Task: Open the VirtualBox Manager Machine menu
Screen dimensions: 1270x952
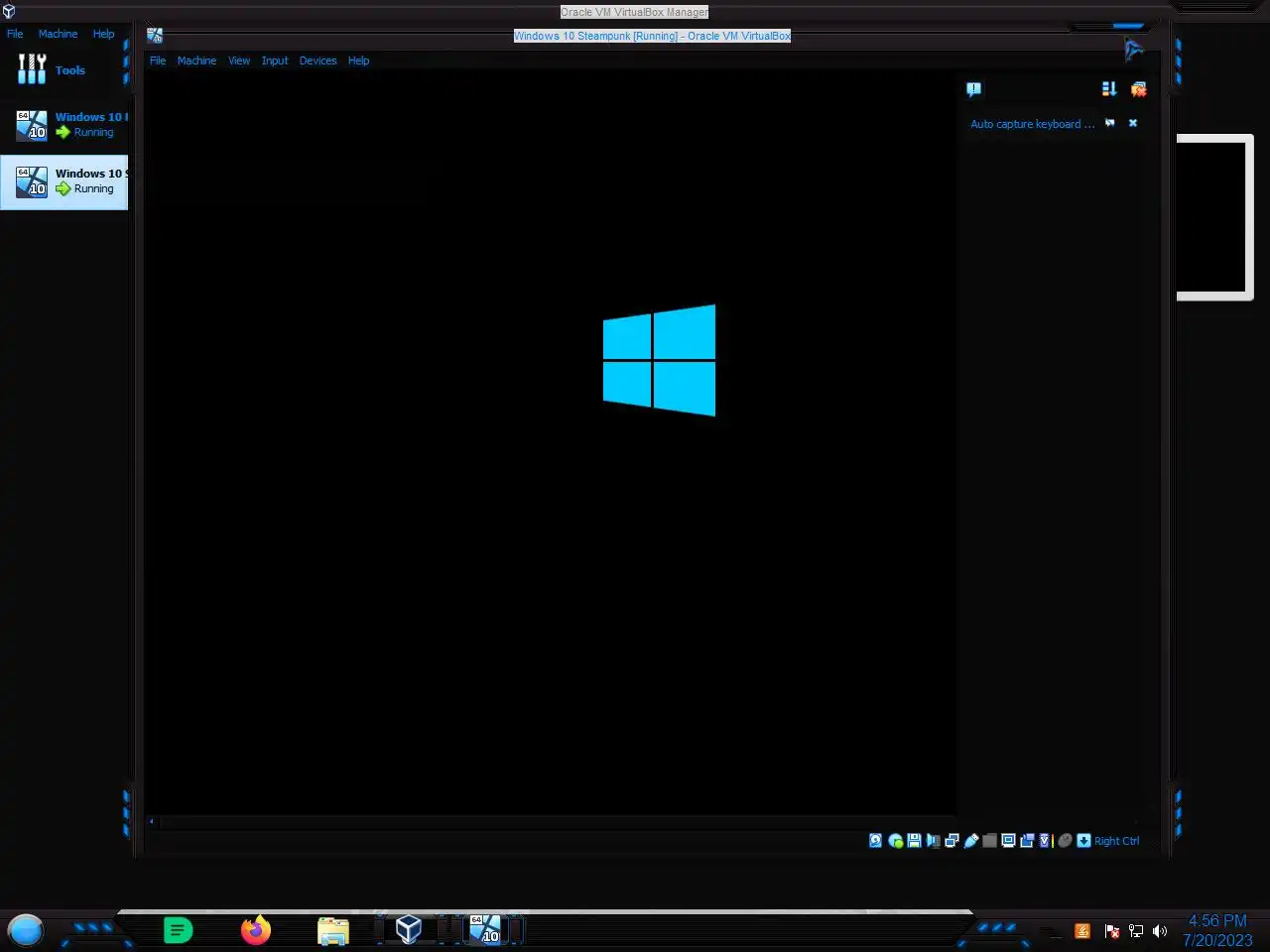Action: coord(58,34)
